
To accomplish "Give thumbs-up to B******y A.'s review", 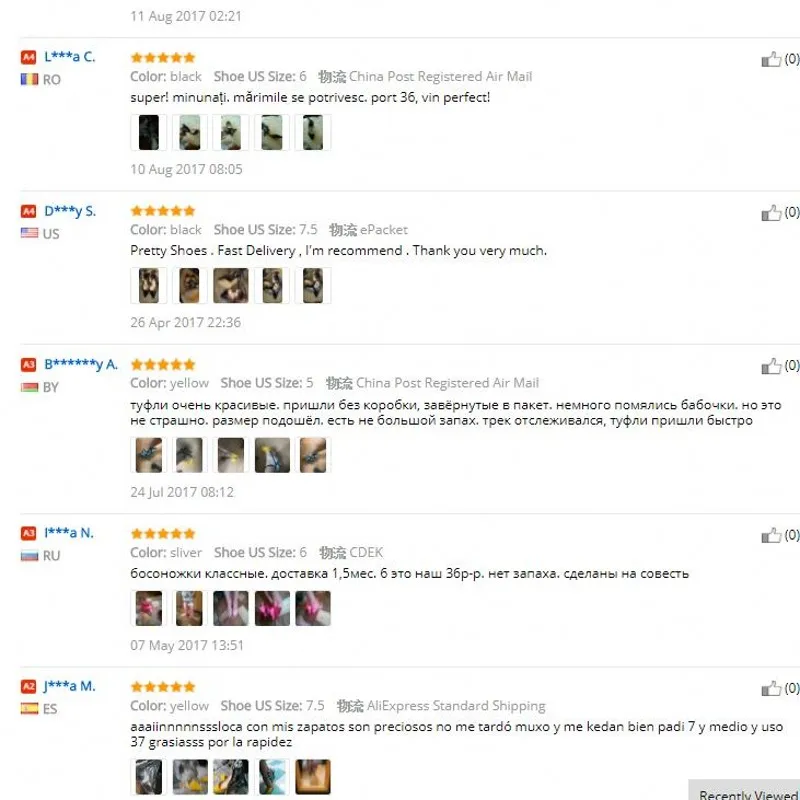I will 771,366.
